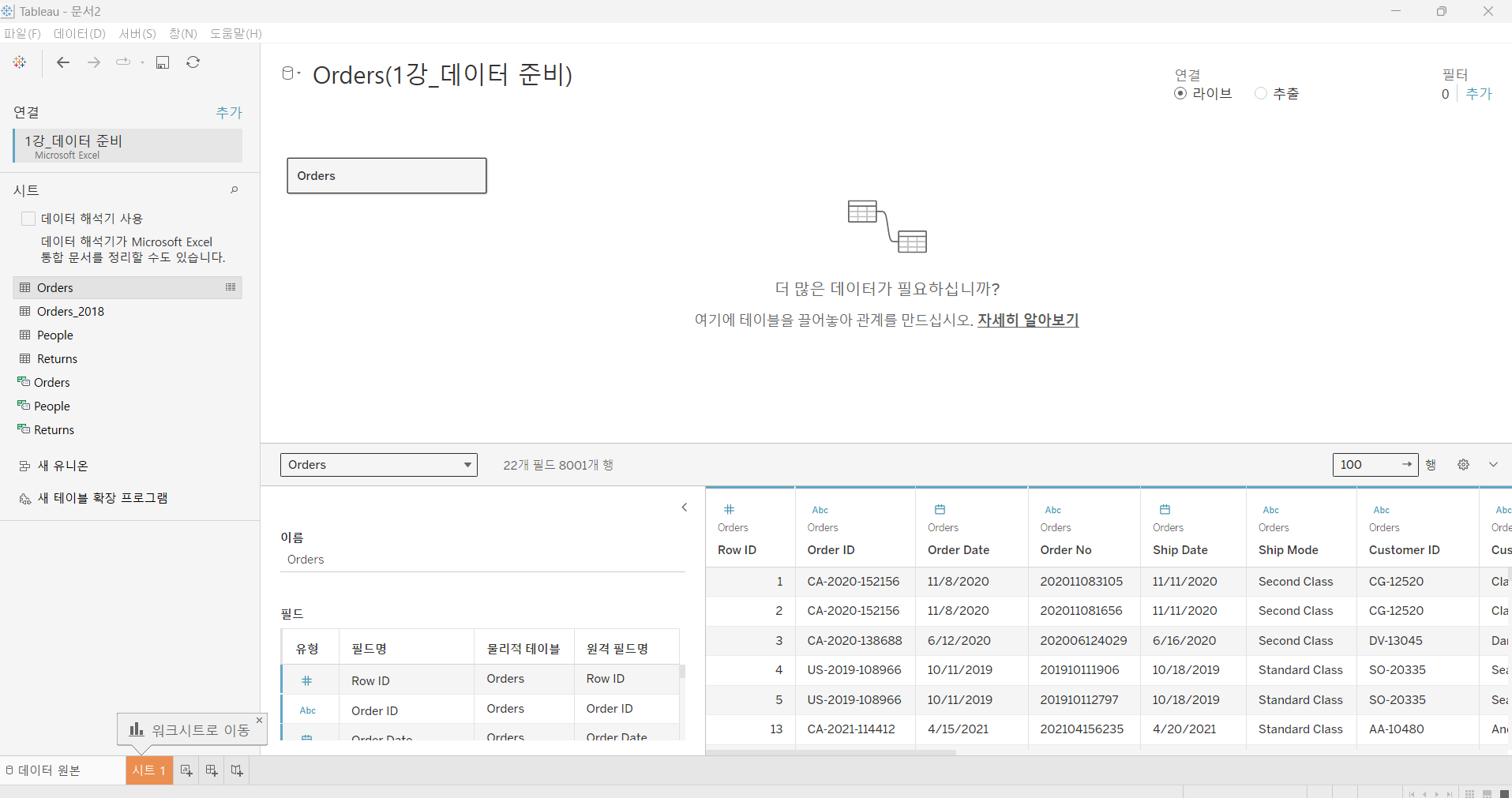
Task: Collapse the metadata pane with the left chevron
Action: pos(685,508)
